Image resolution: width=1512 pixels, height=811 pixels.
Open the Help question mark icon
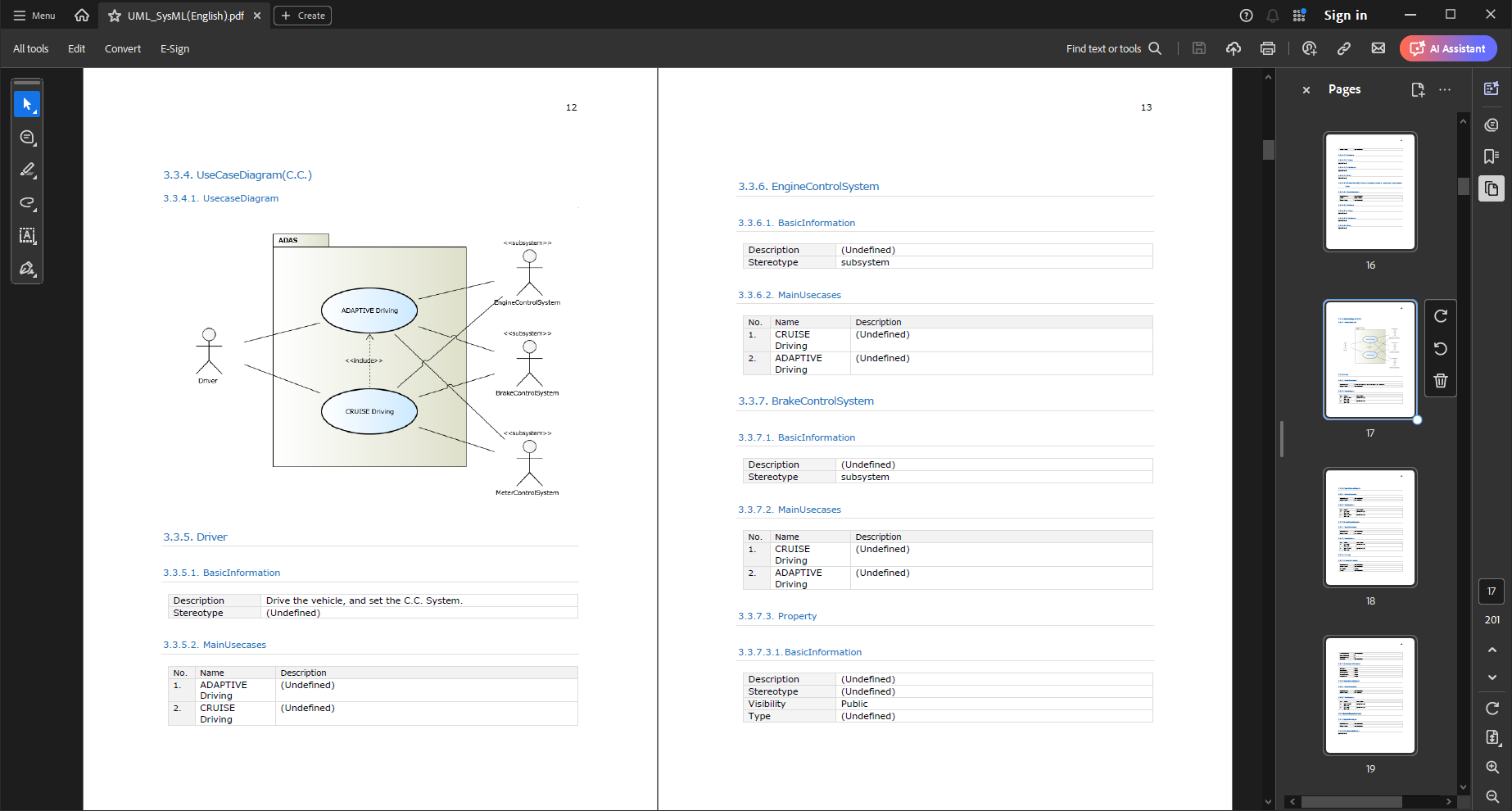(1246, 16)
